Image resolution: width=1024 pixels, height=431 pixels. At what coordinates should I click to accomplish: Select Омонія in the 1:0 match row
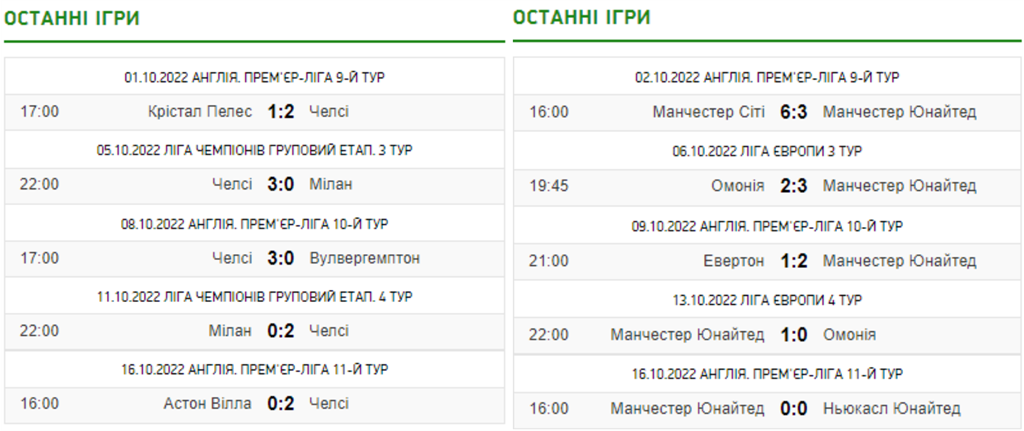849,334
